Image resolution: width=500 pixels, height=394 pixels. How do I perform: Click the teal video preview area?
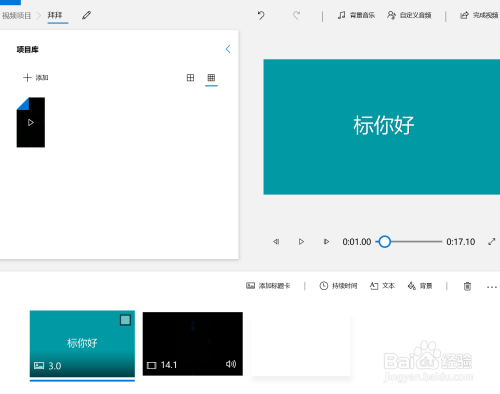point(382,127)
